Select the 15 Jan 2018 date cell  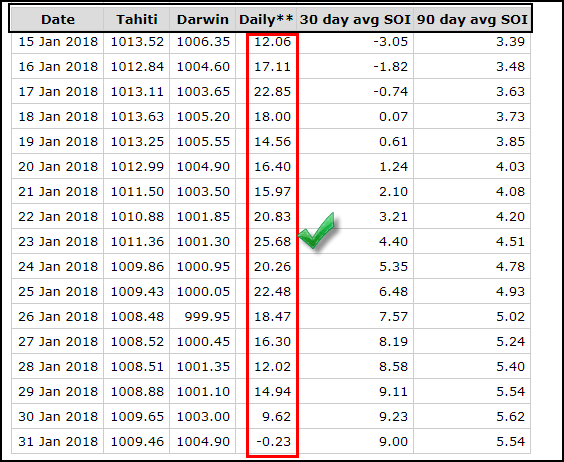coord(58,42)
